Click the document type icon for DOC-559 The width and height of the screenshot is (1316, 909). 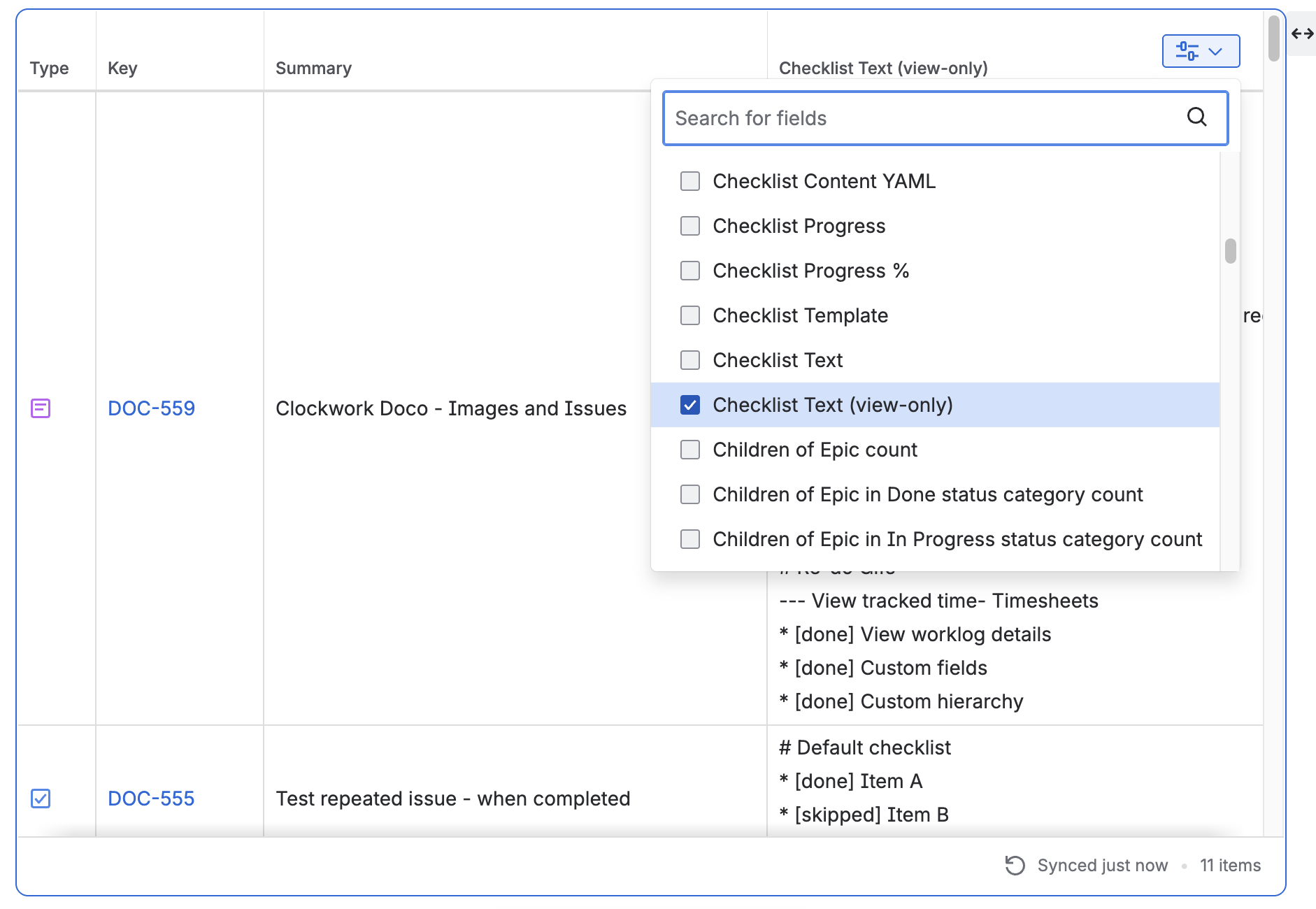point(41,408)
